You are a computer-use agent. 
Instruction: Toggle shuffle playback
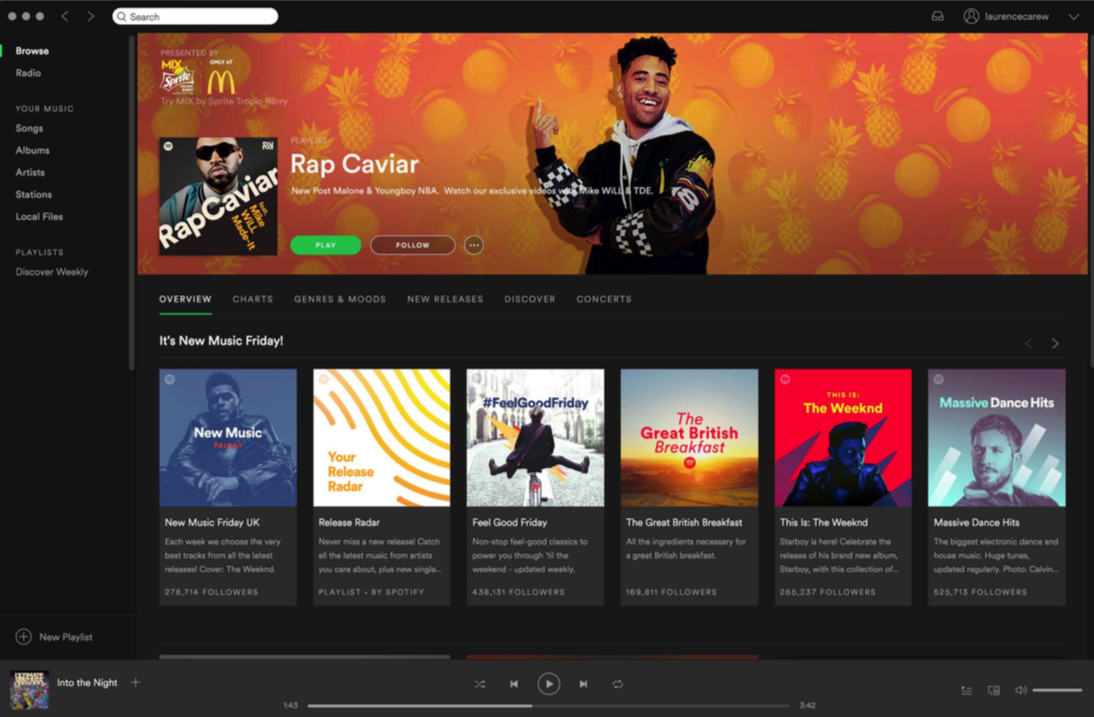click(x=479, y=684)
